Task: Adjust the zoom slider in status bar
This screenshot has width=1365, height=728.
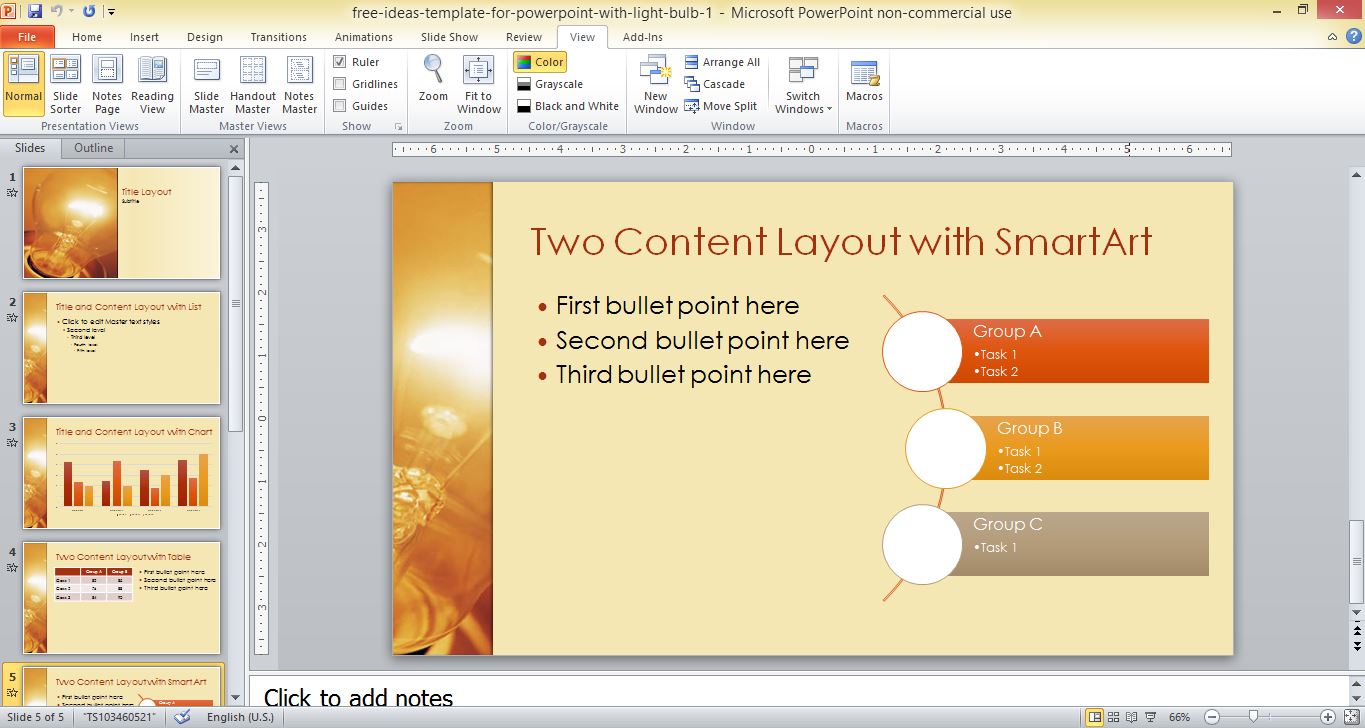Action: pyautogui.click(x=1253, y=717)
